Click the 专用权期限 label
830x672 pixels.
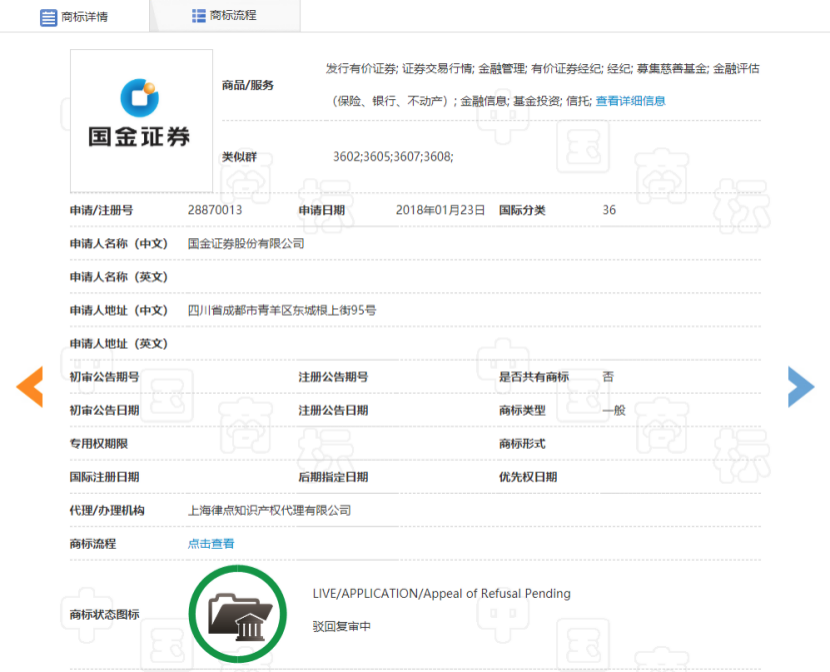99,443
